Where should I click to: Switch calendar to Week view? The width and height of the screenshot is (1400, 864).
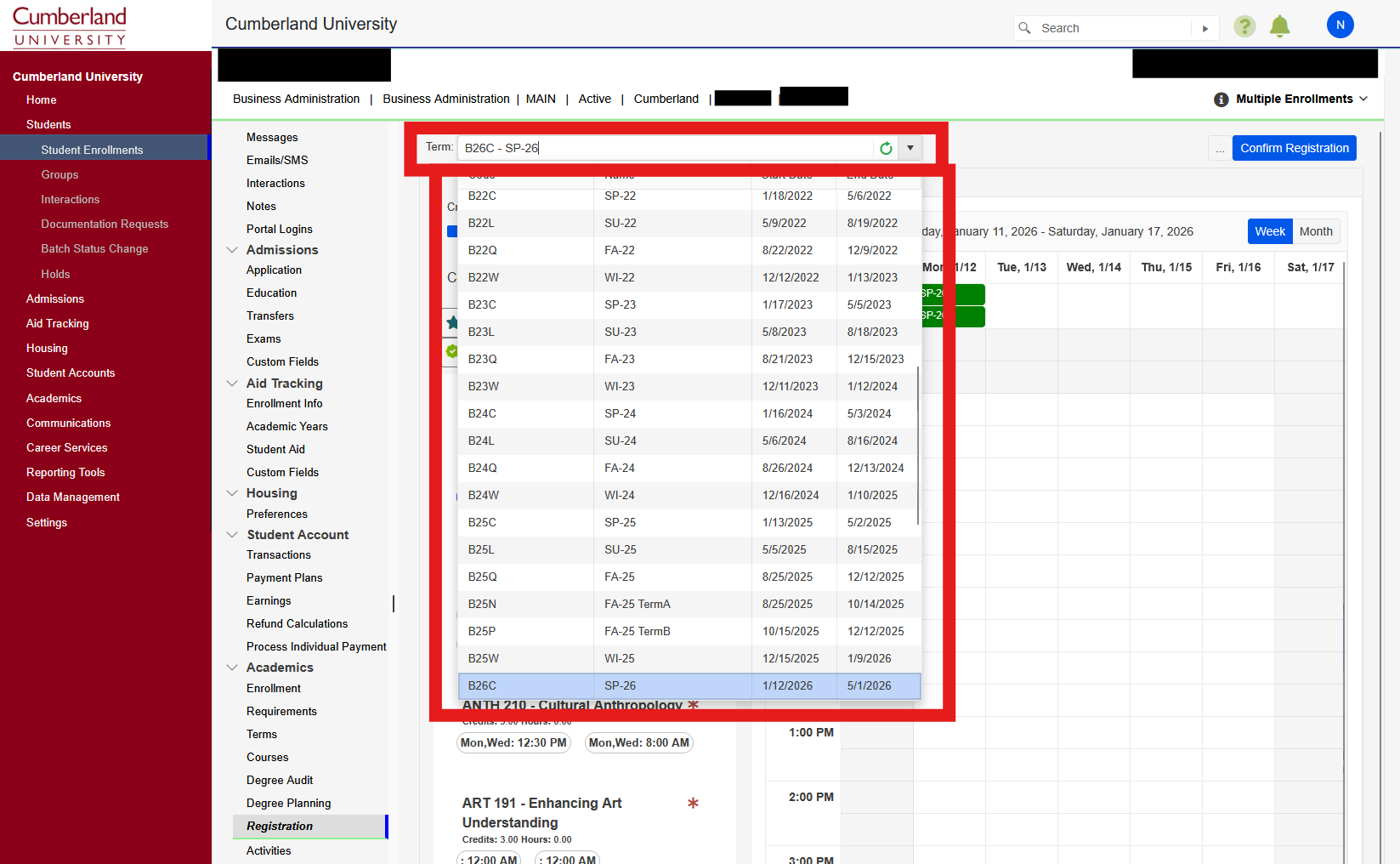click(1270, 231)
